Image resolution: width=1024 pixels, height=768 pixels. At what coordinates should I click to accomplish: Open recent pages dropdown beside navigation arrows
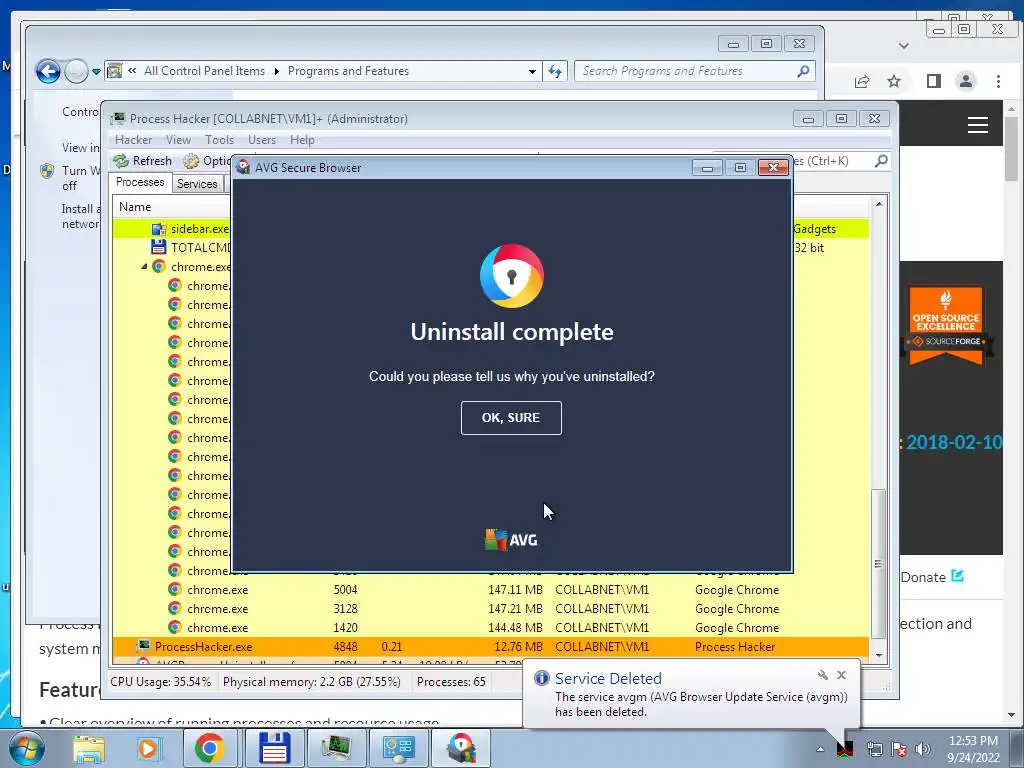96,71
